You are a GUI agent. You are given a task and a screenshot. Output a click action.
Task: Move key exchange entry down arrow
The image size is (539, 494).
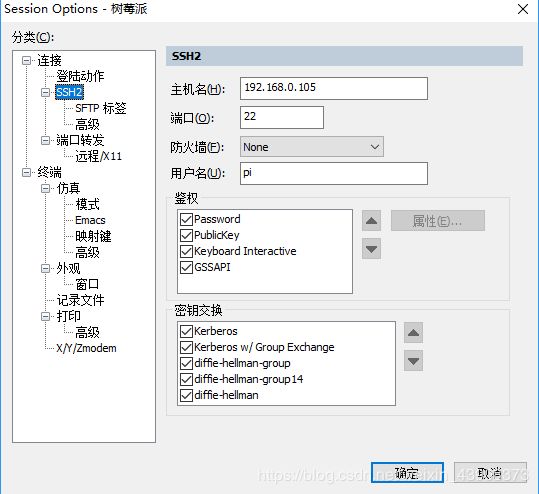tap(413, 361)
